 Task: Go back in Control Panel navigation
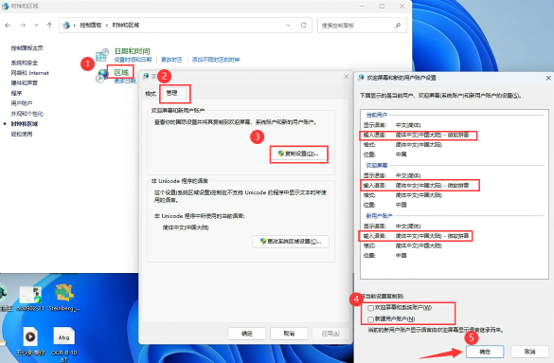click(x=8, y=25)
